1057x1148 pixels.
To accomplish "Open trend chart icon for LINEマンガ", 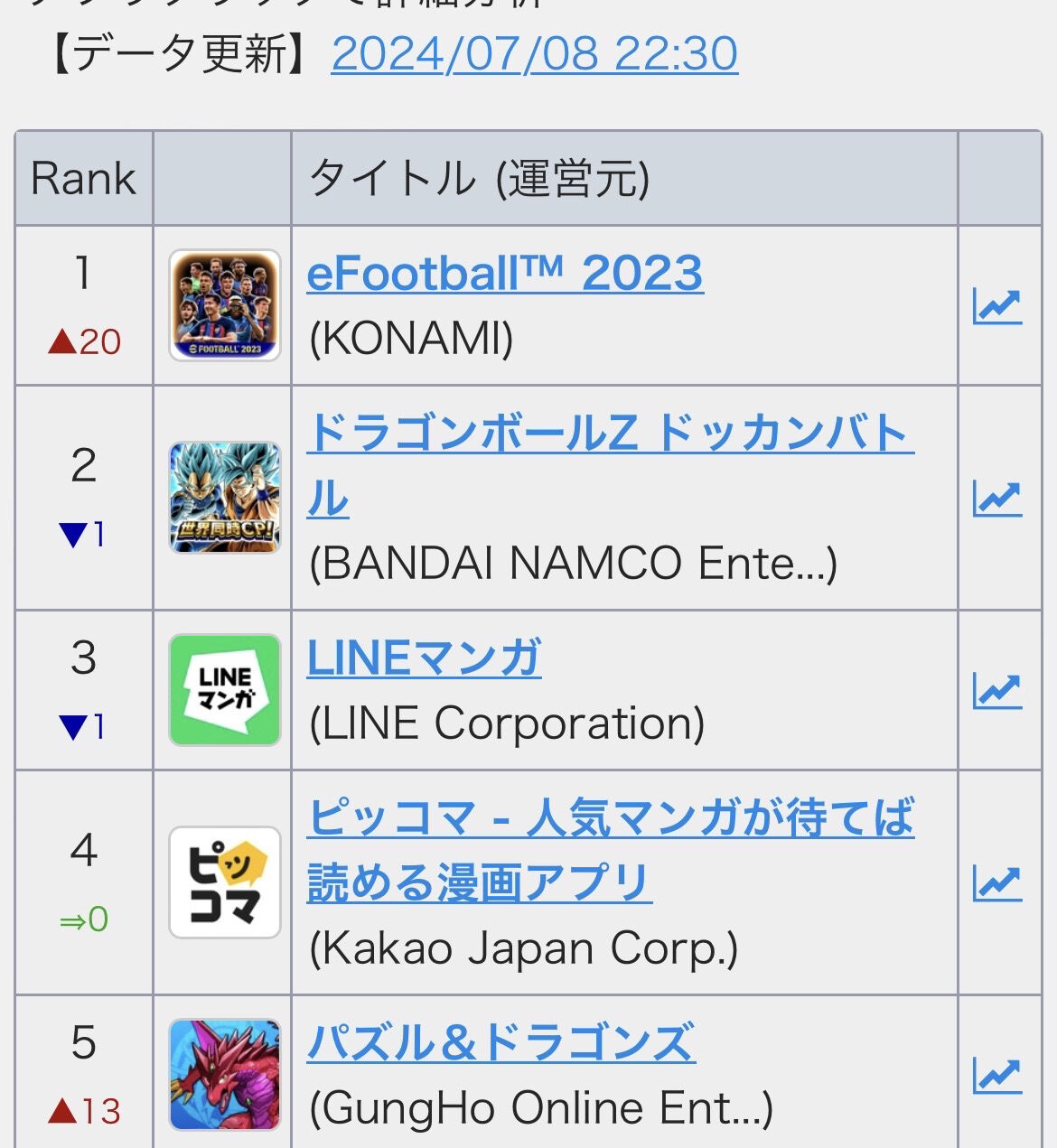I will point(997,691).
